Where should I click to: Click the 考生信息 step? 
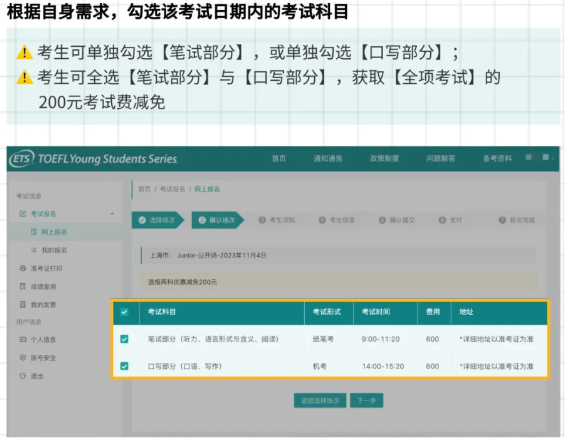pyautogui.click(x=337, y=220)
